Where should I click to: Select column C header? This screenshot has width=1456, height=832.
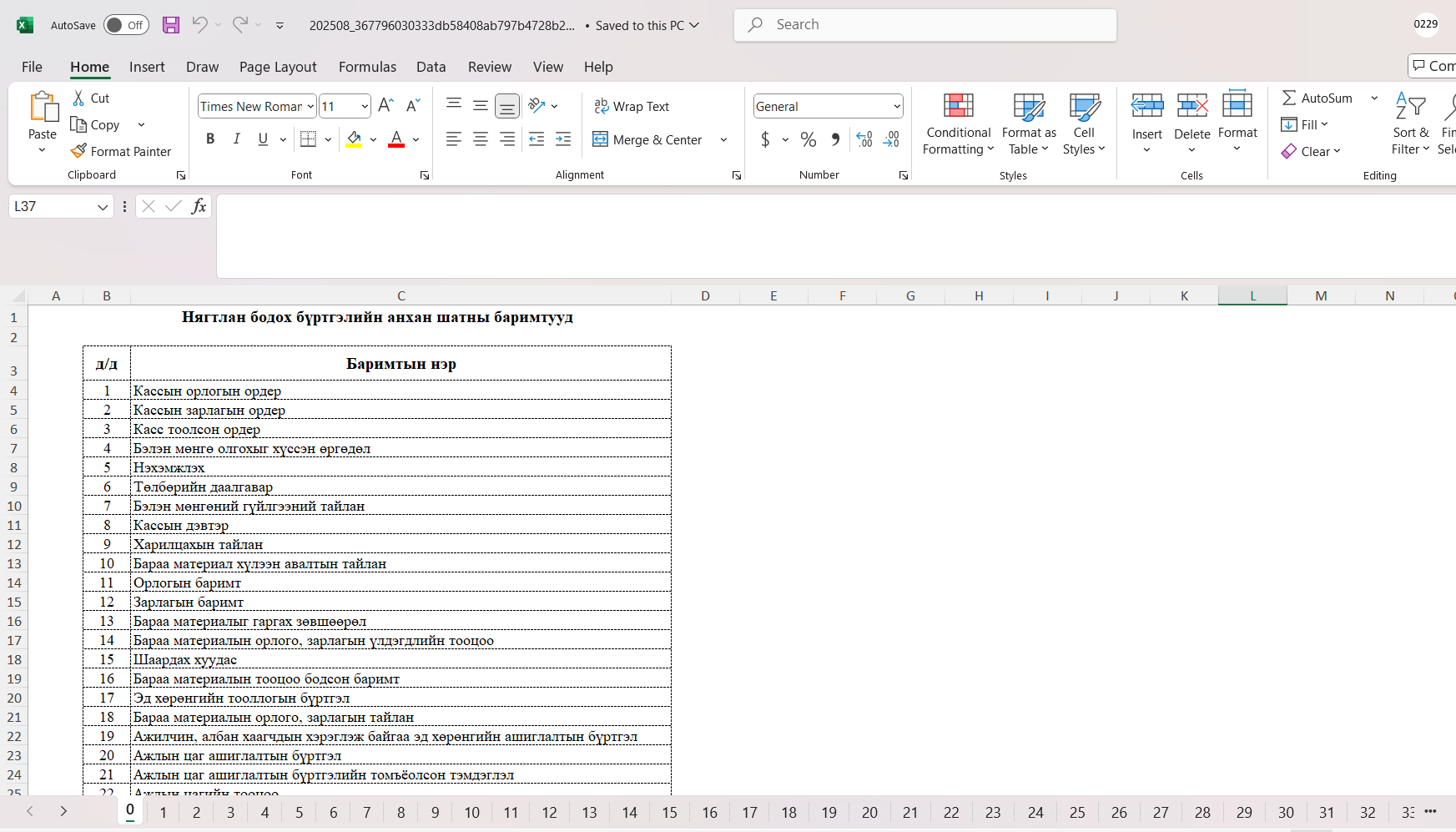pos(401,295)
